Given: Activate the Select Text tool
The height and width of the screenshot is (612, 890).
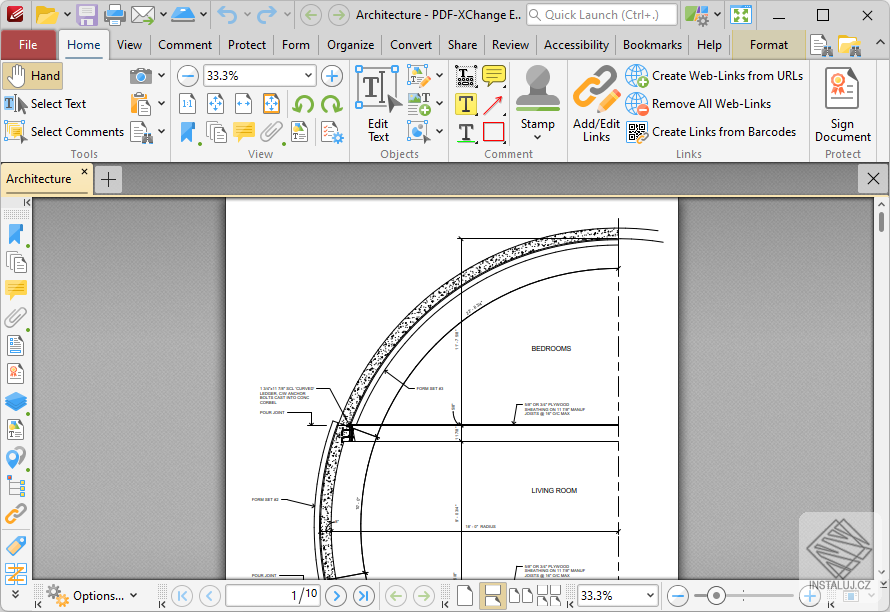Looking at the screenshot, I should 55,103.
